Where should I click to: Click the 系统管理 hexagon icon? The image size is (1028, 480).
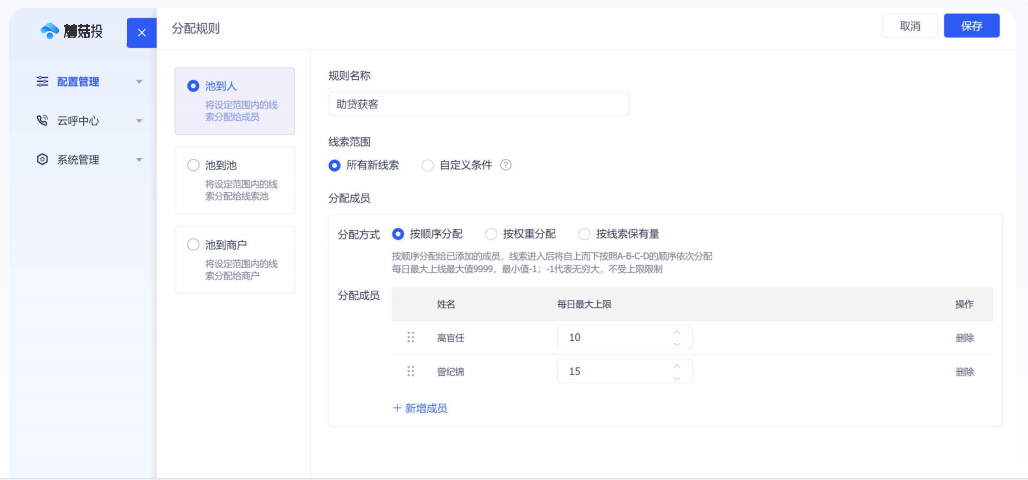click(42, 159)
